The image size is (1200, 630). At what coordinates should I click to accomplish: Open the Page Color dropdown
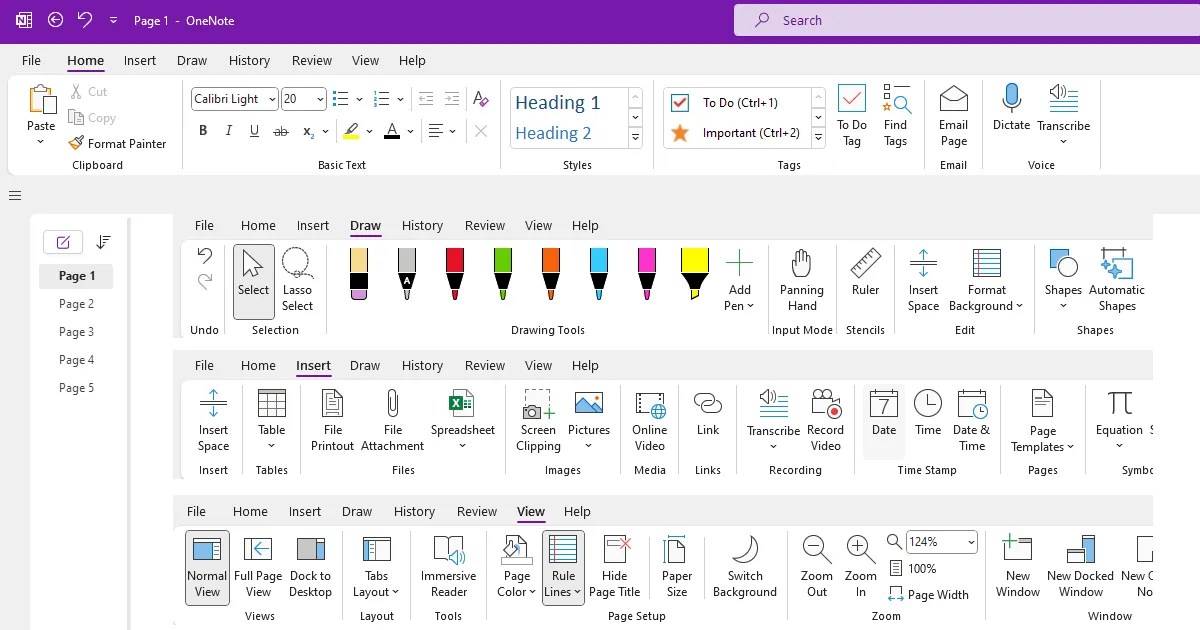(515, 563)
